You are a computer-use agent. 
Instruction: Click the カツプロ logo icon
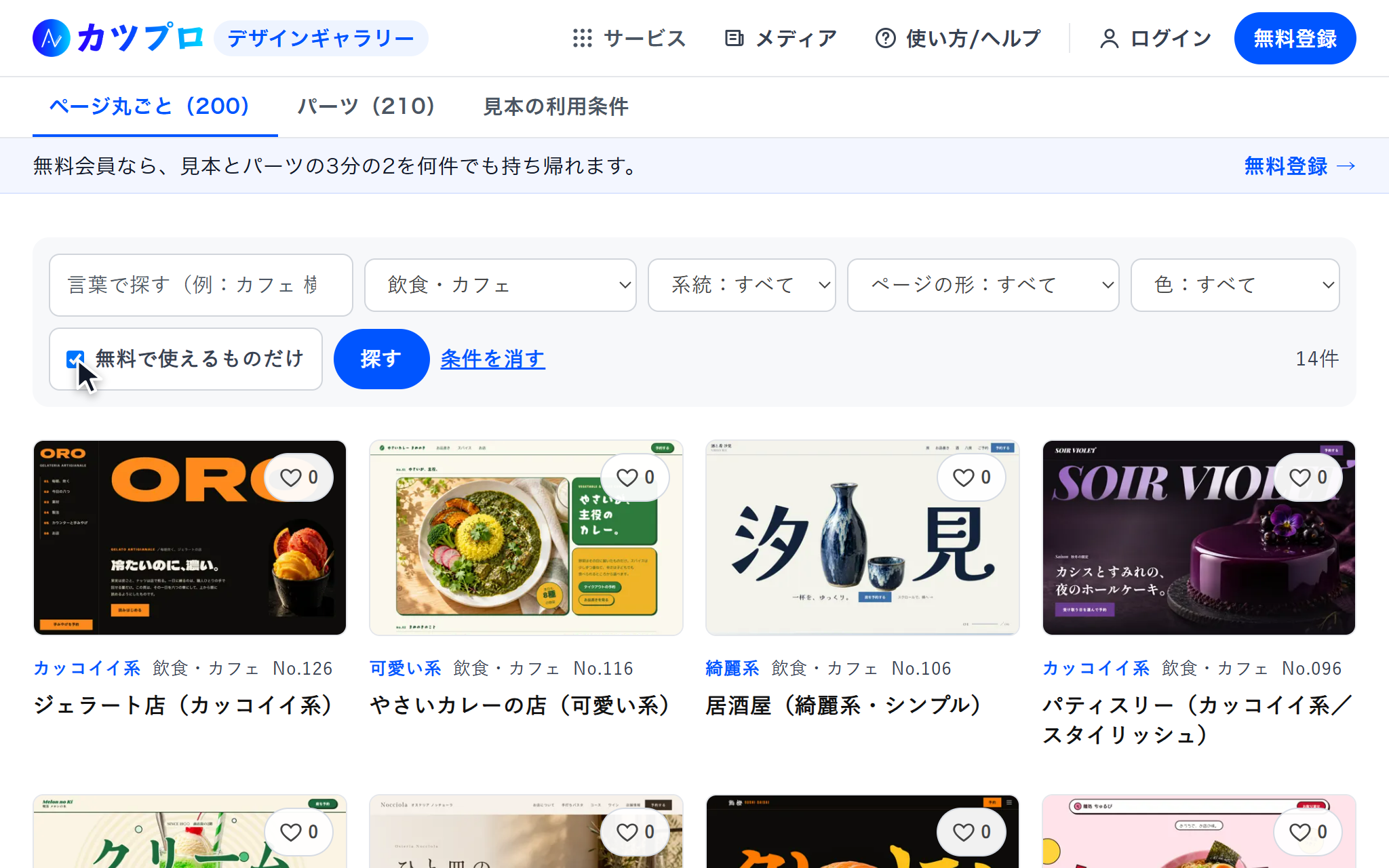52,38
